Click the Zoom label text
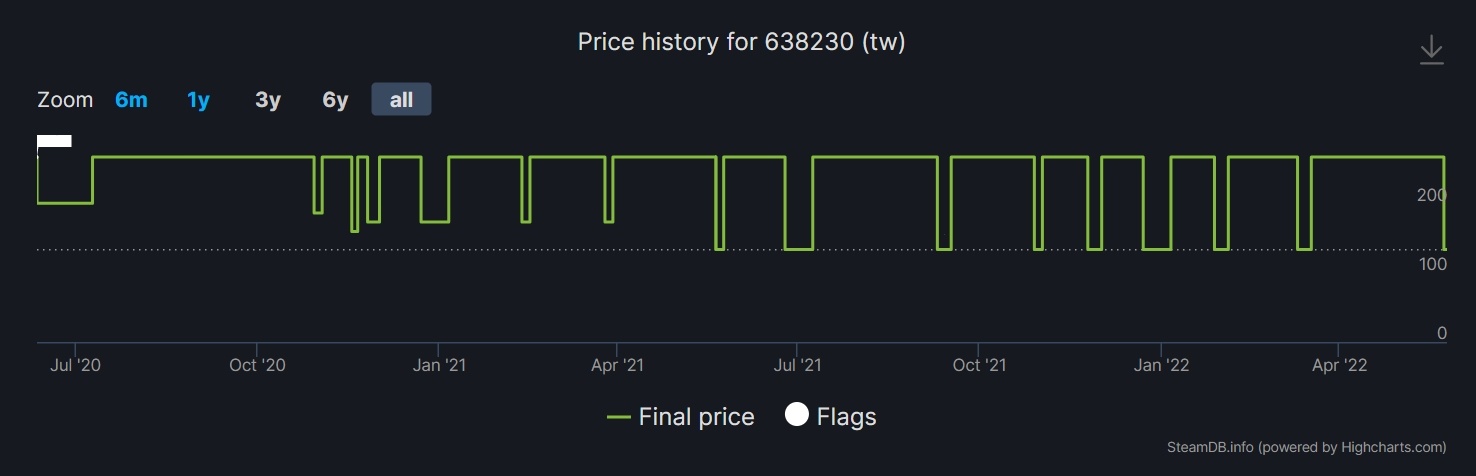 [65, 100]
